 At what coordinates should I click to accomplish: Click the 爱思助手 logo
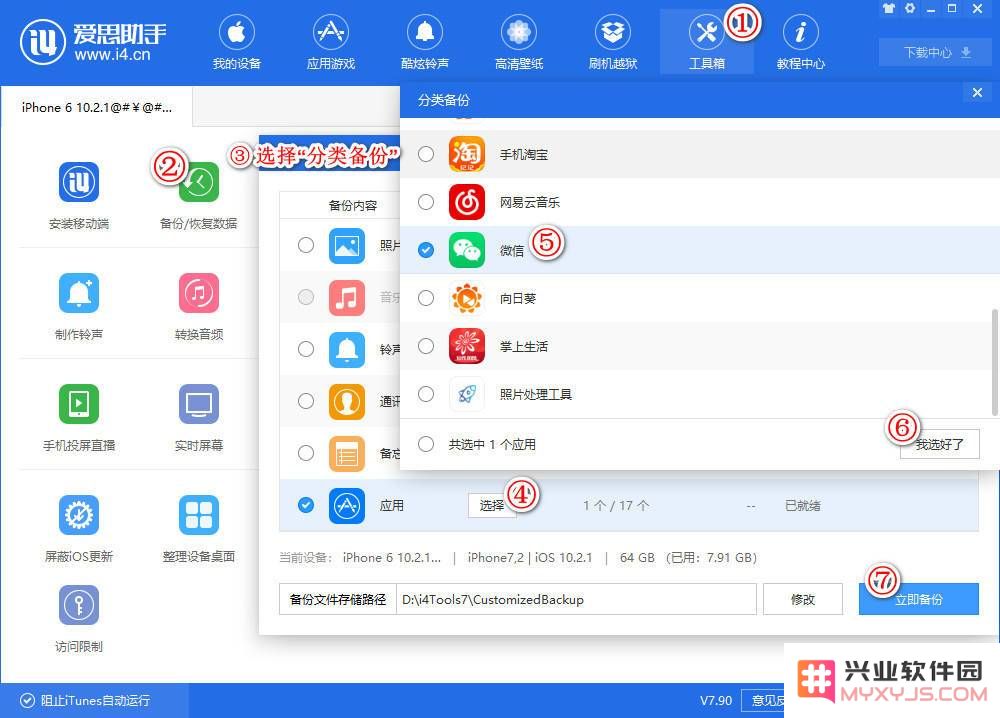[93, 41]
